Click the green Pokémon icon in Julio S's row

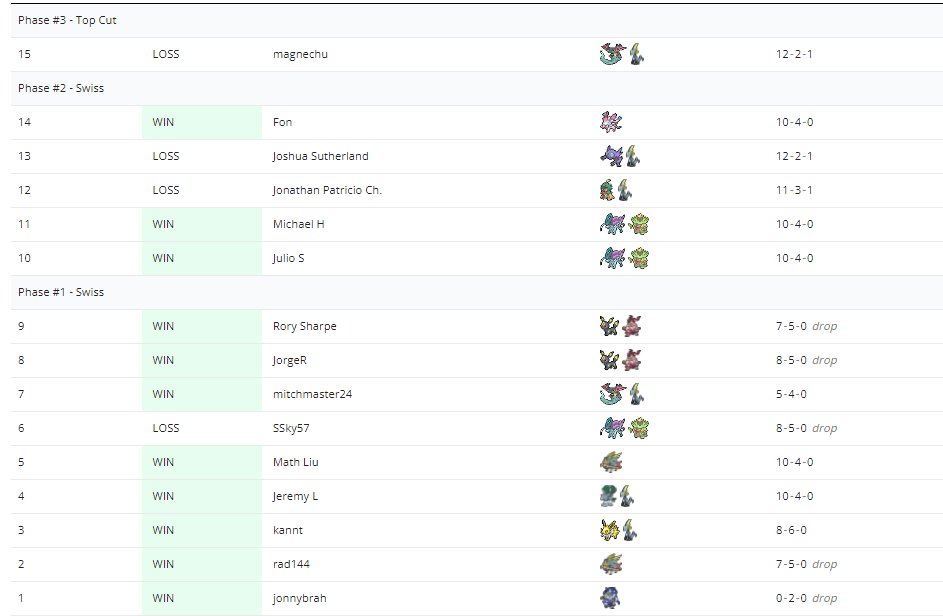coord(639,258)
